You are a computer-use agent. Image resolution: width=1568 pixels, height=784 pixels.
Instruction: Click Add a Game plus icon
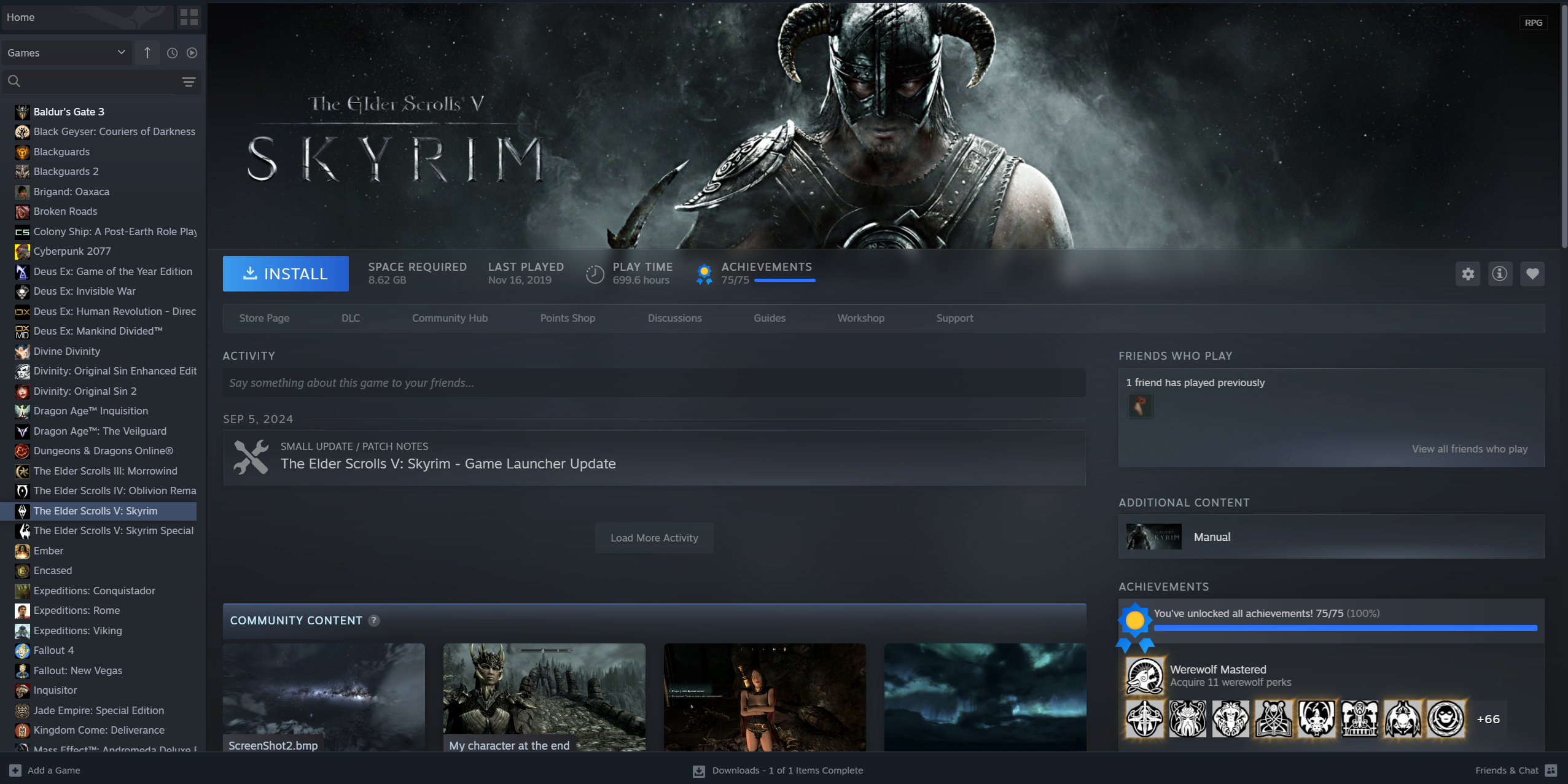click(x=15, y=770)
